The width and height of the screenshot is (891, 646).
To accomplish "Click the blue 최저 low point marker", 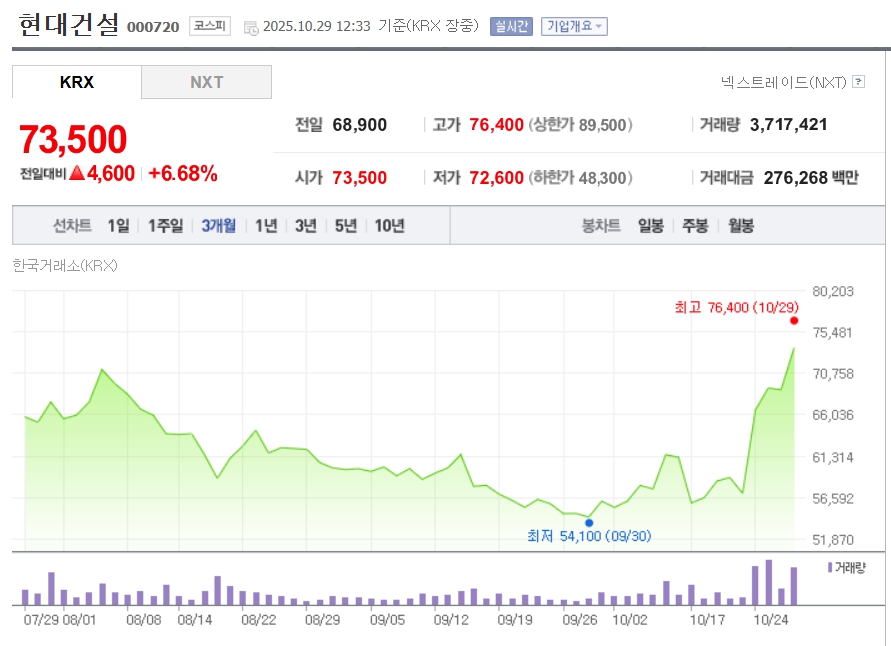I will [589, 522].
